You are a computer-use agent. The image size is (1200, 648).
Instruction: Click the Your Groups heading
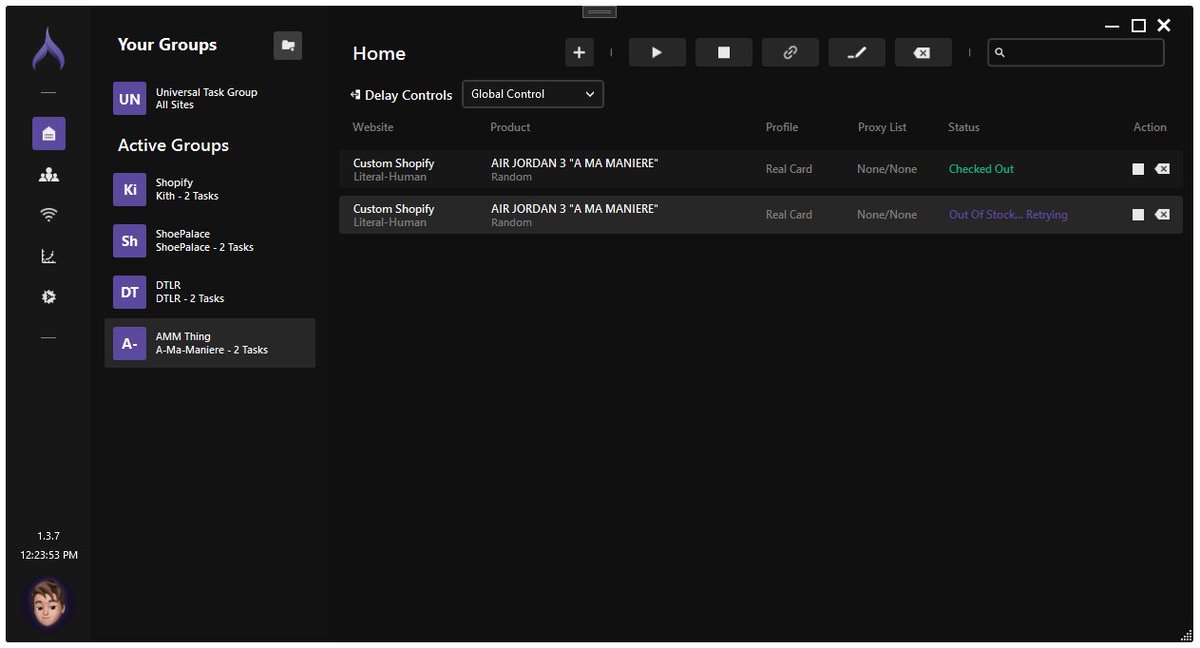[x=167, y=45]
